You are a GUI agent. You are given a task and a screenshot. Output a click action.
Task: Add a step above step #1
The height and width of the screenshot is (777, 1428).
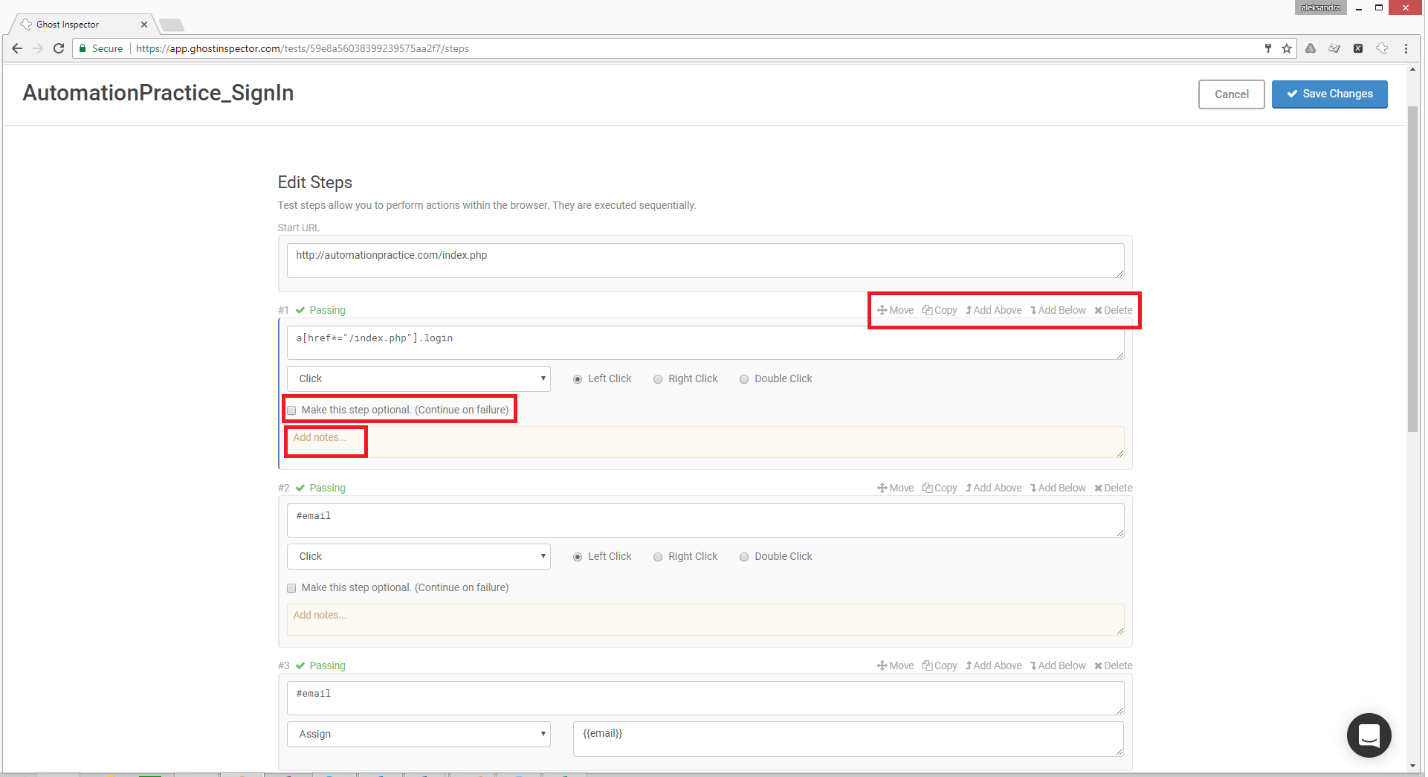(993, 310)
